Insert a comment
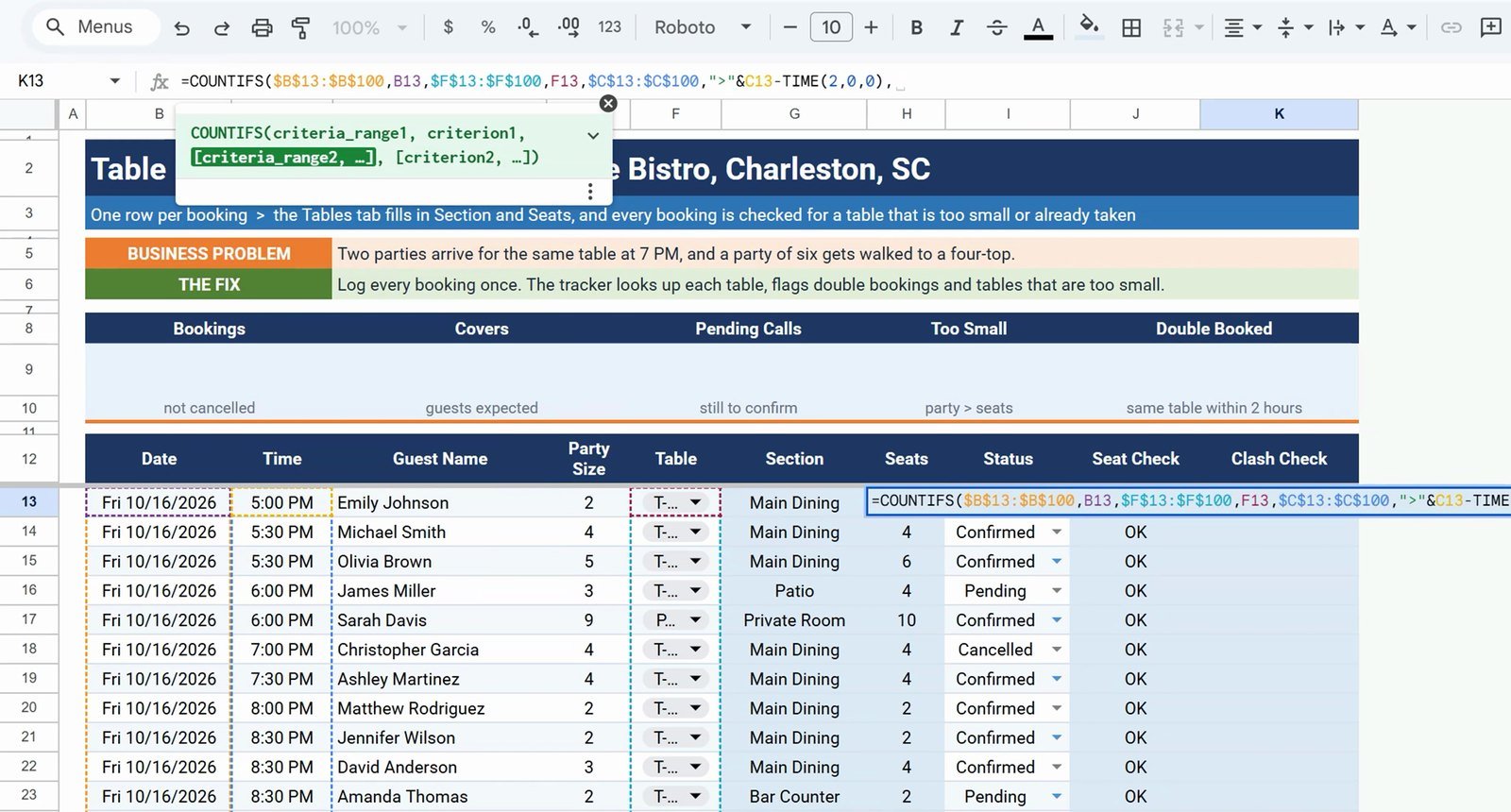 coord(1491,27)
